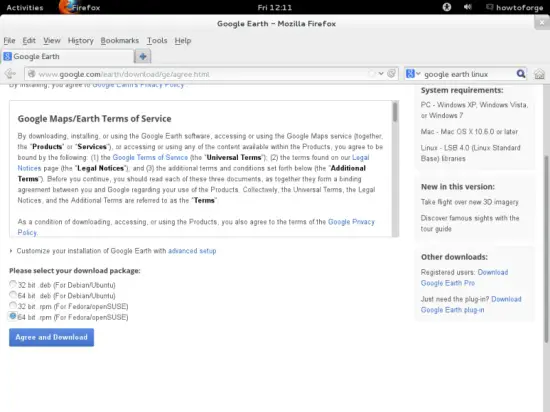Click the Agree and Download button

(x=52, y=337)
